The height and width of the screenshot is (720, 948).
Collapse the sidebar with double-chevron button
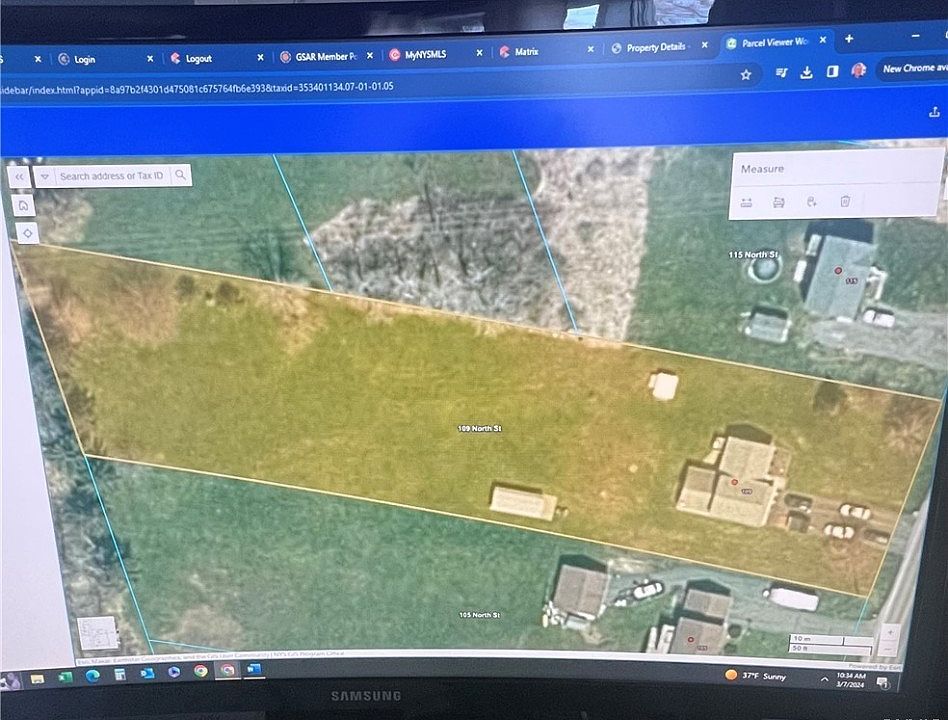(19, 176)
